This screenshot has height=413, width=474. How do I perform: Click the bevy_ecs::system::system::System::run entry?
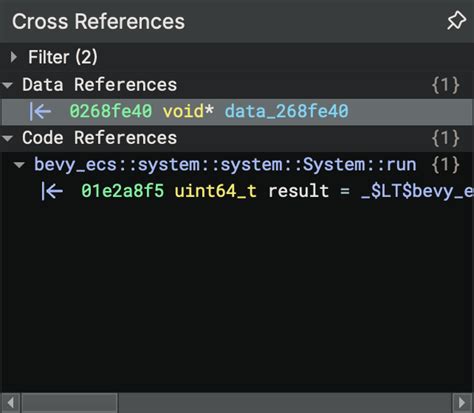tap(225, 165)
